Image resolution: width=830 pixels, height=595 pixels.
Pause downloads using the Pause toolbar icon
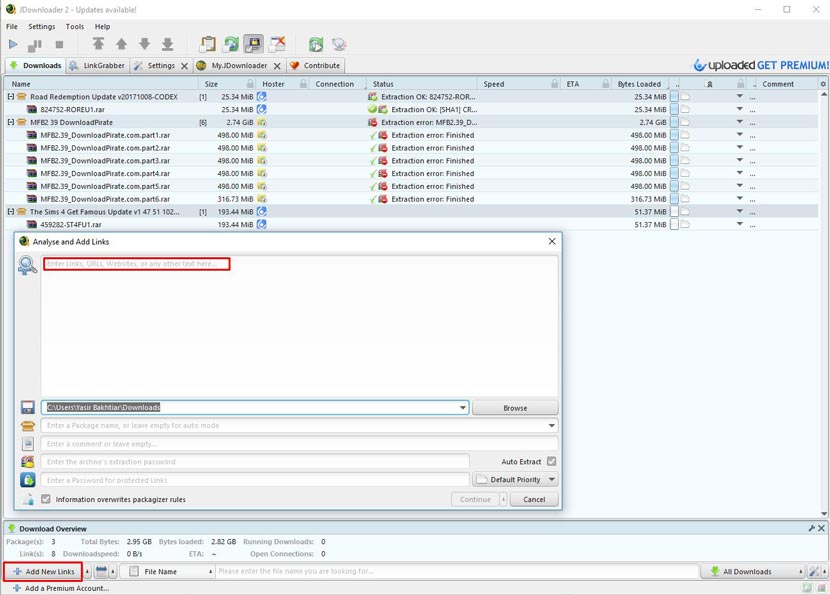[34, 44]
